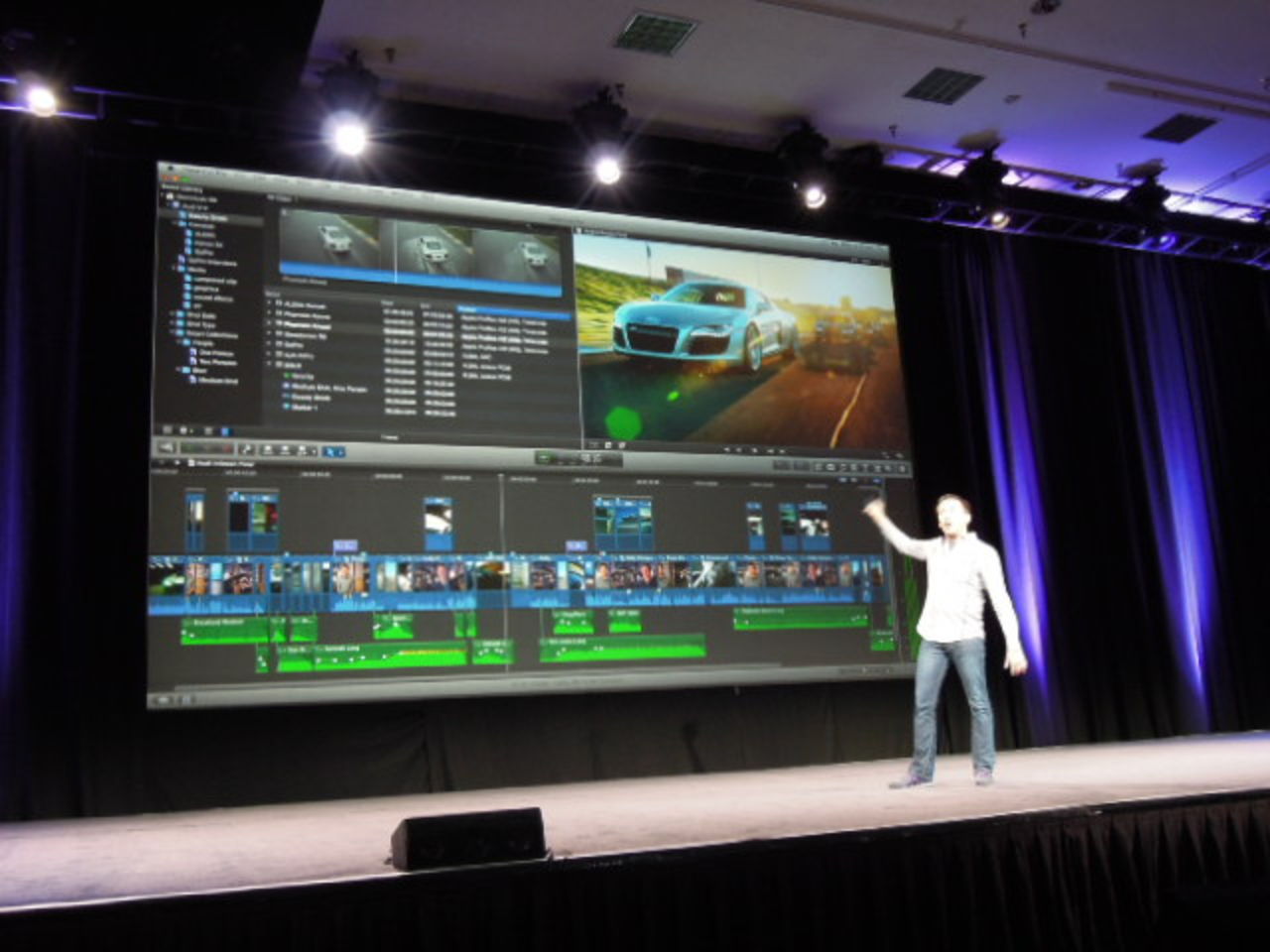
Task: Click the All Video filter menu in the browser
Action: pyautogui.click(x=282, y=197)
